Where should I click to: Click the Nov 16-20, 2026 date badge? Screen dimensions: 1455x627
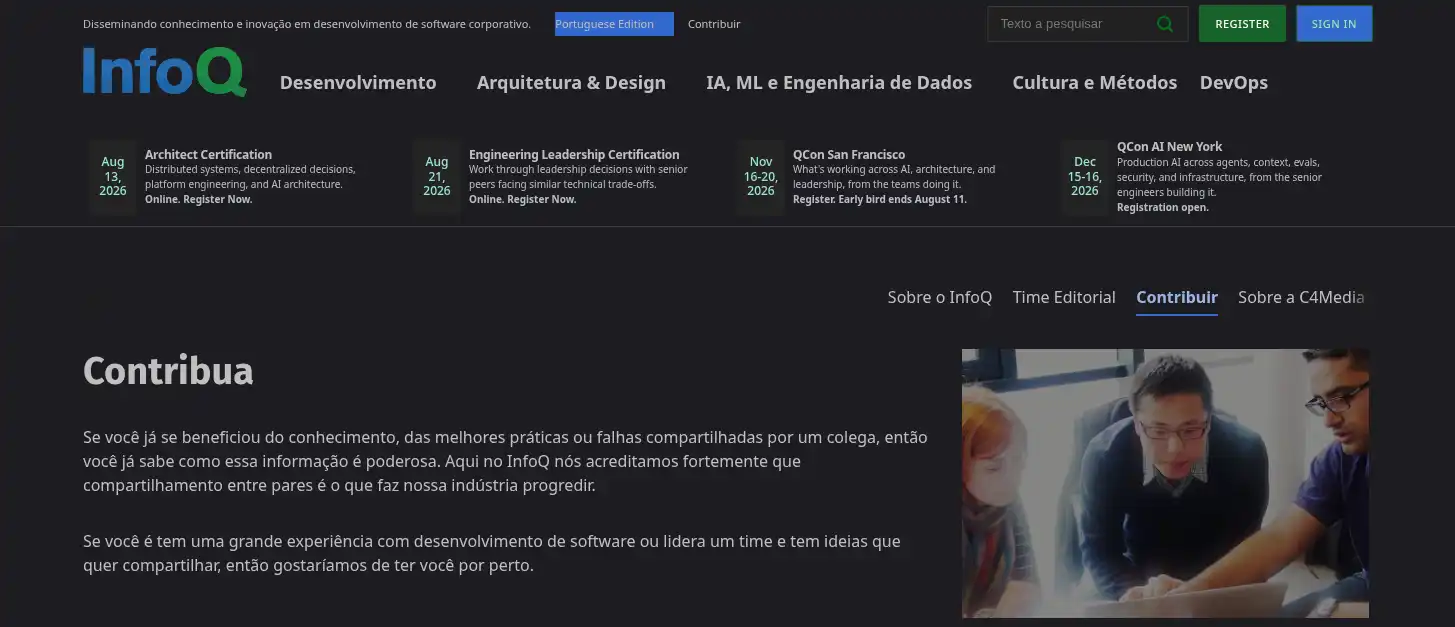761,176
